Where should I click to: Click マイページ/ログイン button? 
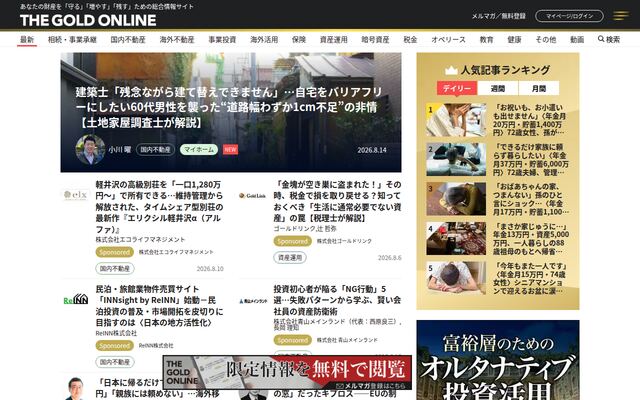[x=569, y=16]
